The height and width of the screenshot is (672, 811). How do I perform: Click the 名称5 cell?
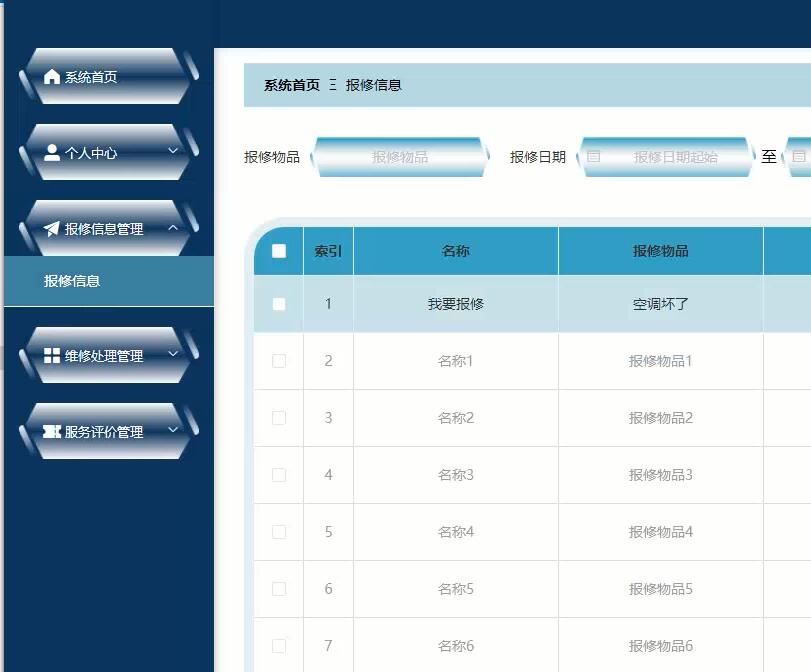coord(456,588)
